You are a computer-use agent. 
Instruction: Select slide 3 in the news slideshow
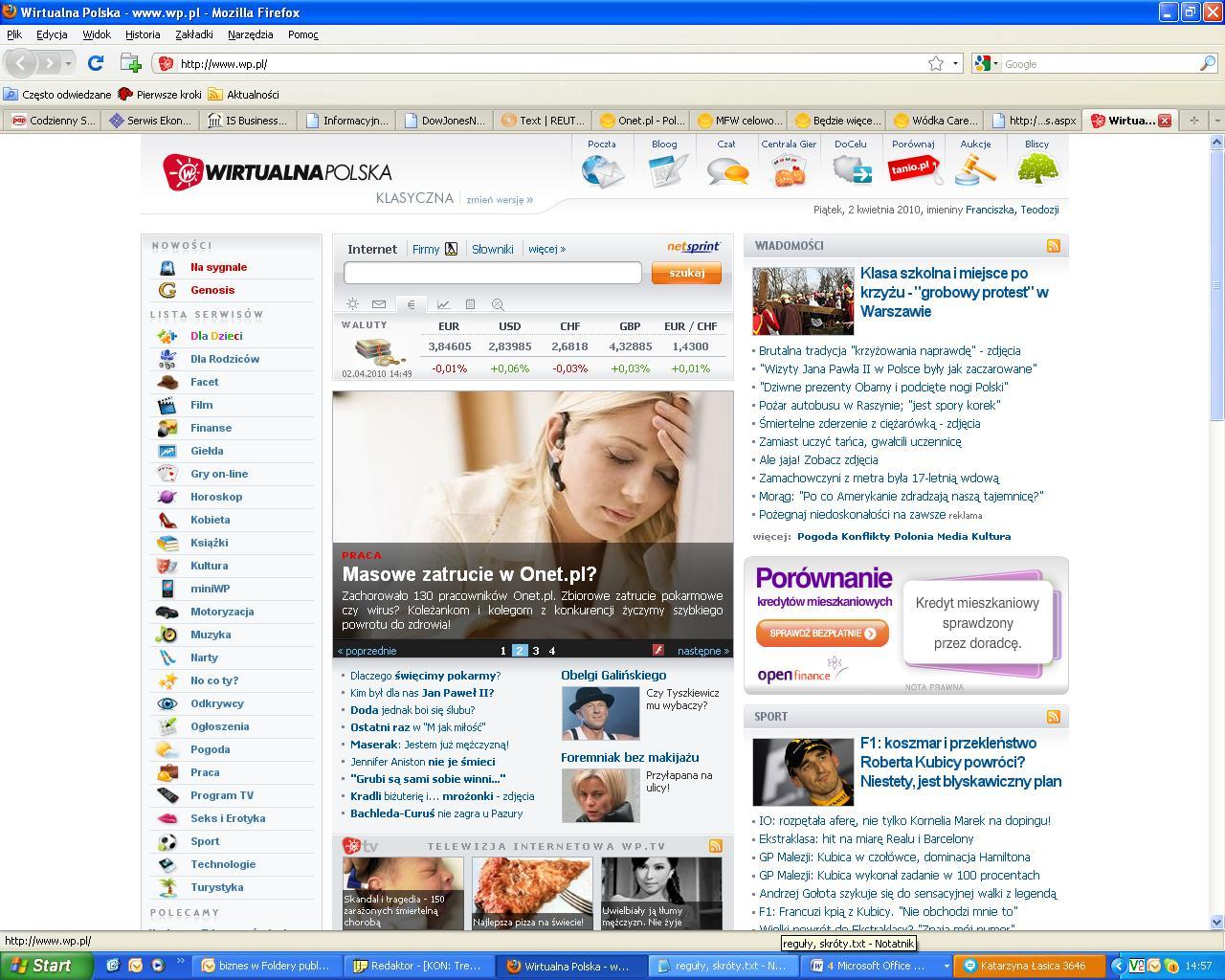pos(536,651)
